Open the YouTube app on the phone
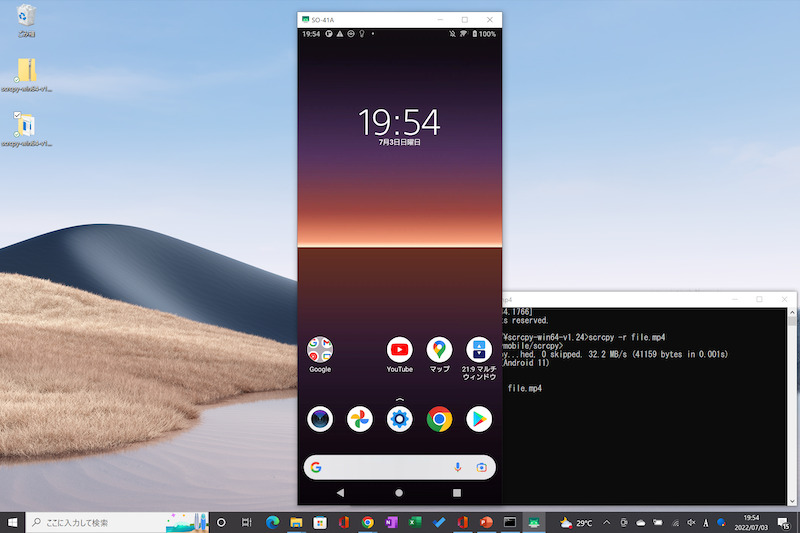 click(399, 350)
